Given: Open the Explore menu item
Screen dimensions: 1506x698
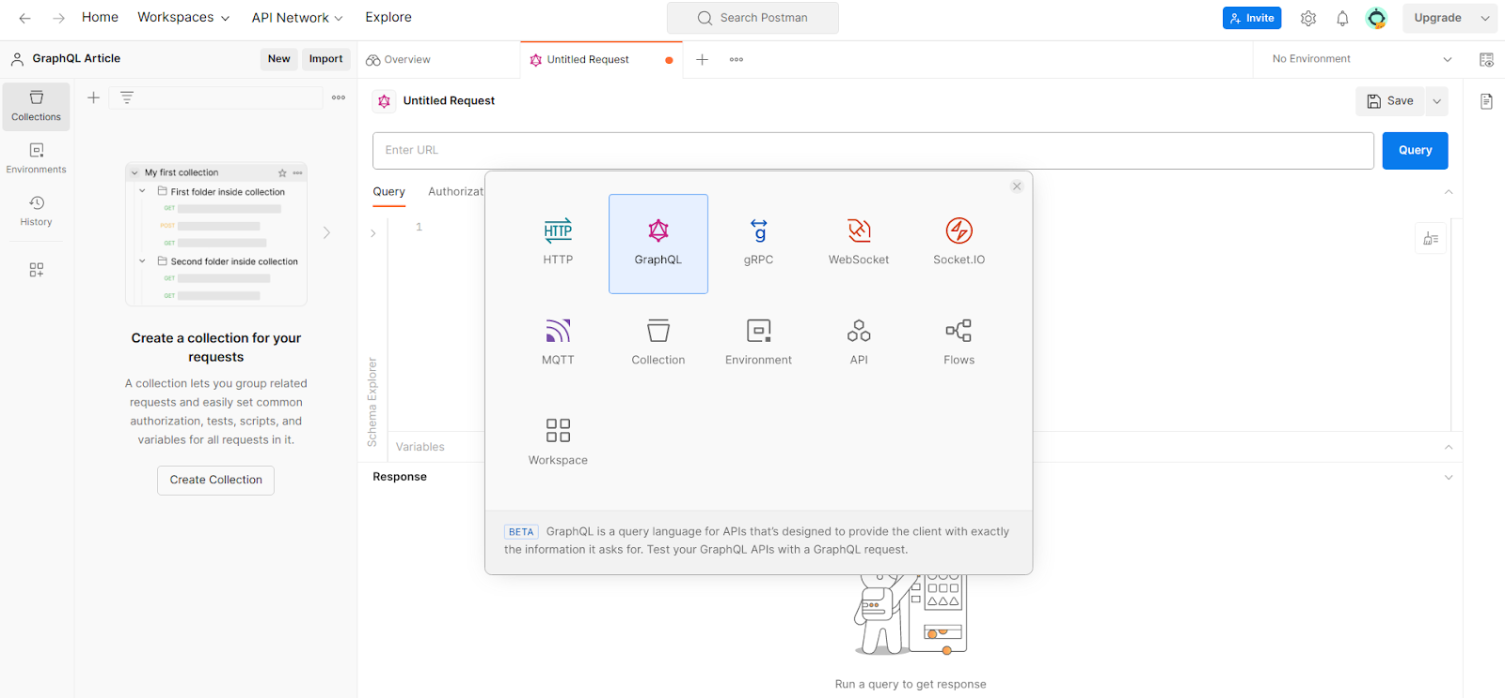Looking at the screenshot, I should [388, 17].
